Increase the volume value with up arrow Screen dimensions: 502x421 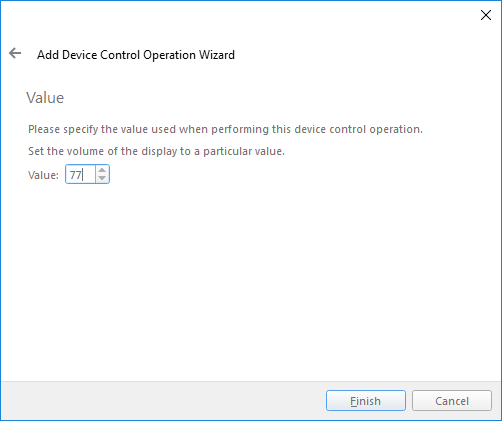click(x=102, y=170)
